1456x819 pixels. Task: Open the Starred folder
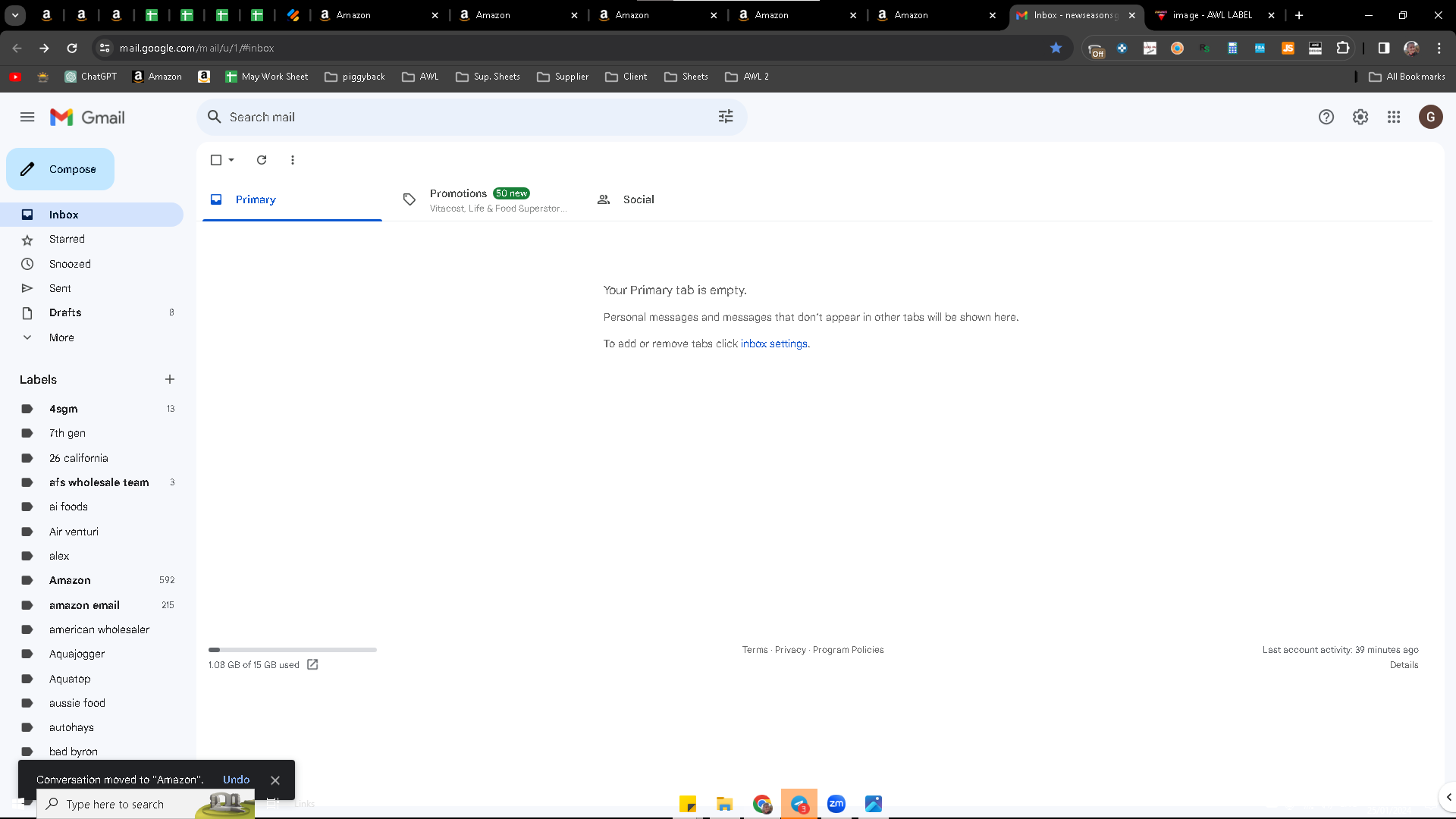coord(91,239)
